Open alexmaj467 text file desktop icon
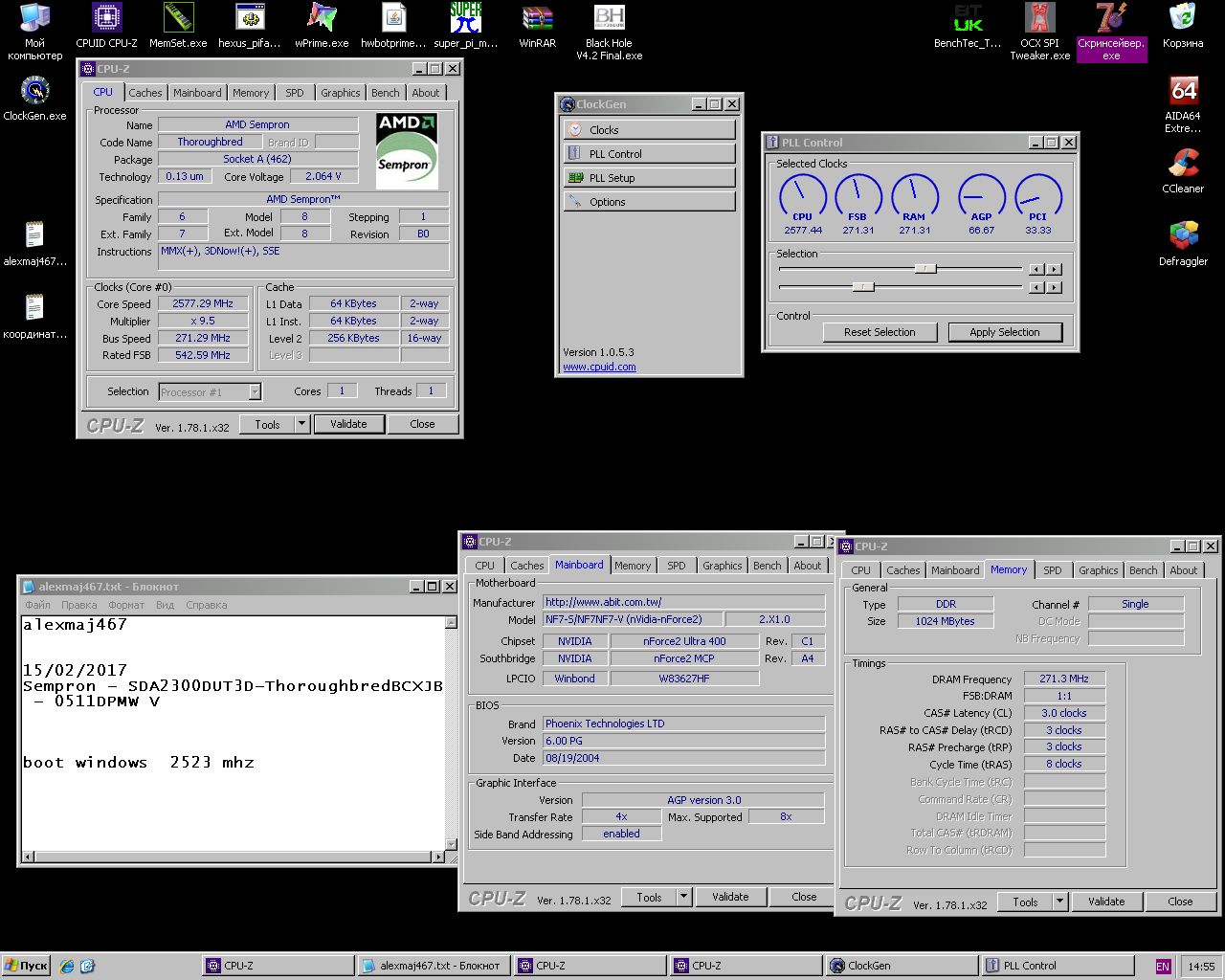 tap(34, 244)
